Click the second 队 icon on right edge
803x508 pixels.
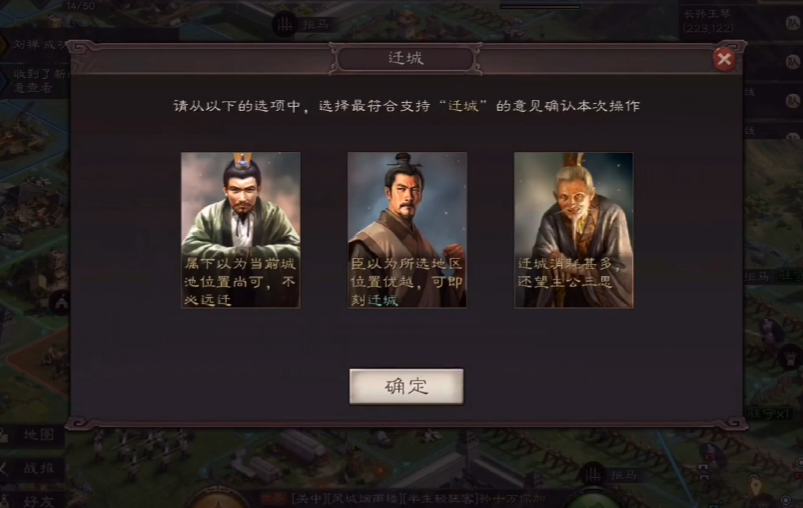793,61
